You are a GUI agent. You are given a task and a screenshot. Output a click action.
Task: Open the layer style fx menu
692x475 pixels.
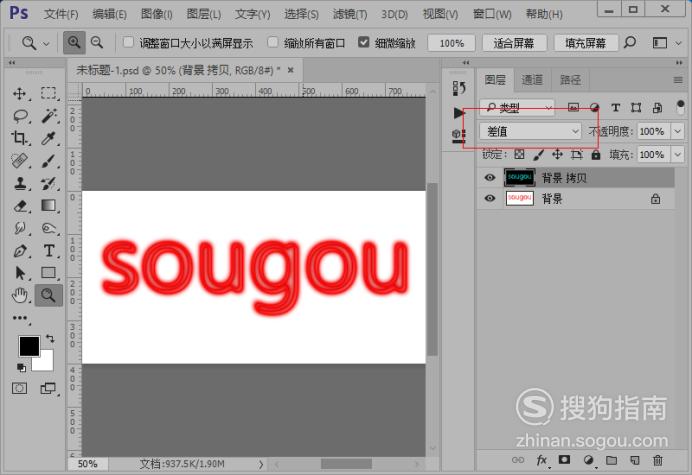point(542,460)
